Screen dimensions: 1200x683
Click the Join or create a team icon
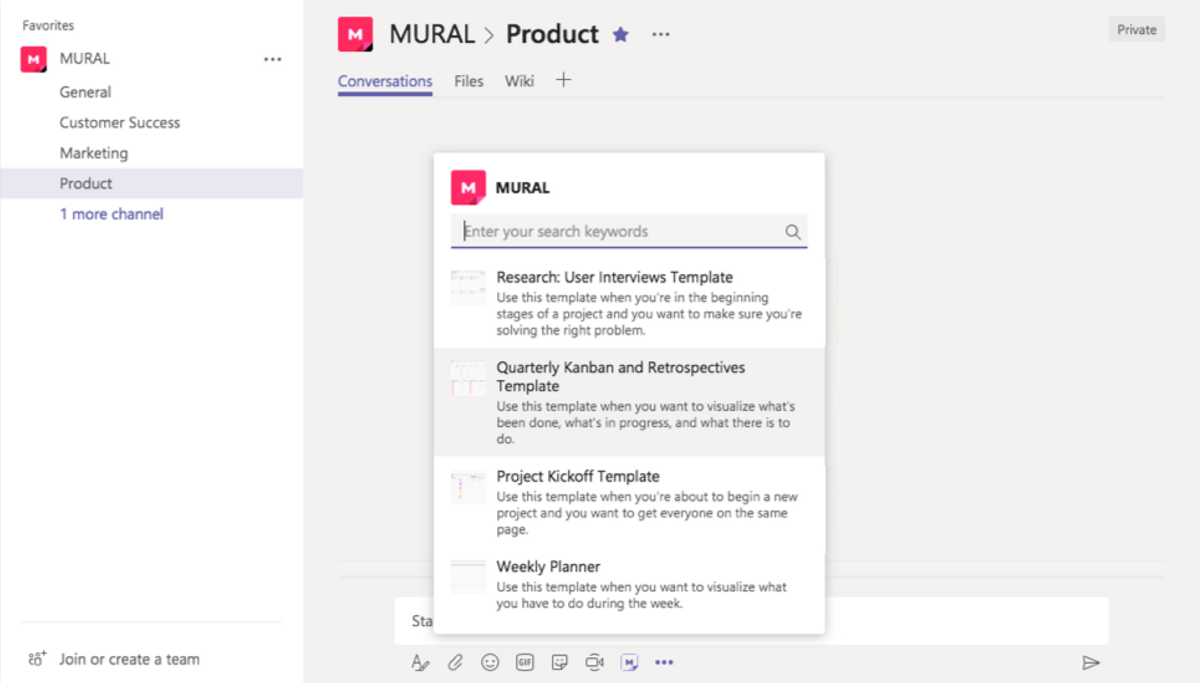tap(38, 659)
